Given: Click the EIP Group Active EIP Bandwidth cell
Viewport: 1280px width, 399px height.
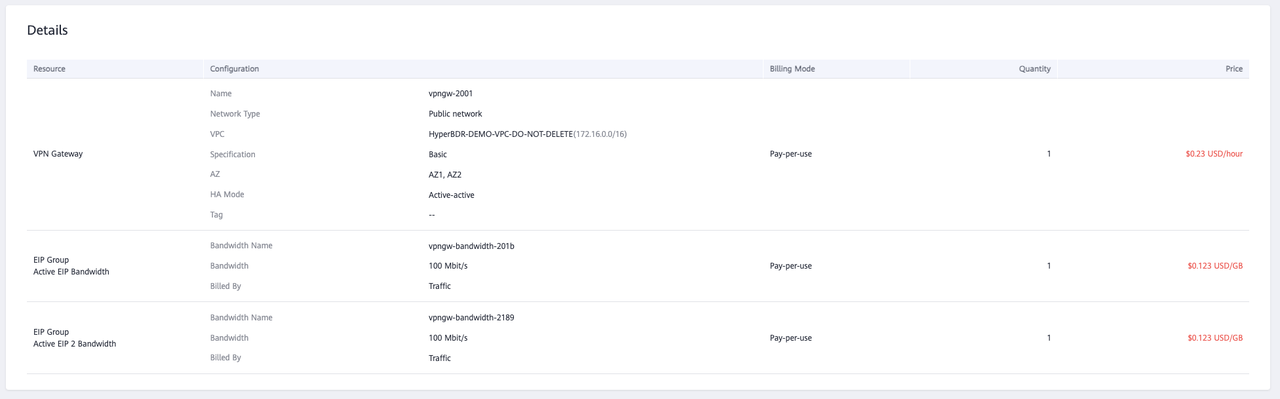Looking at the screenshot, I should point(71,266).
